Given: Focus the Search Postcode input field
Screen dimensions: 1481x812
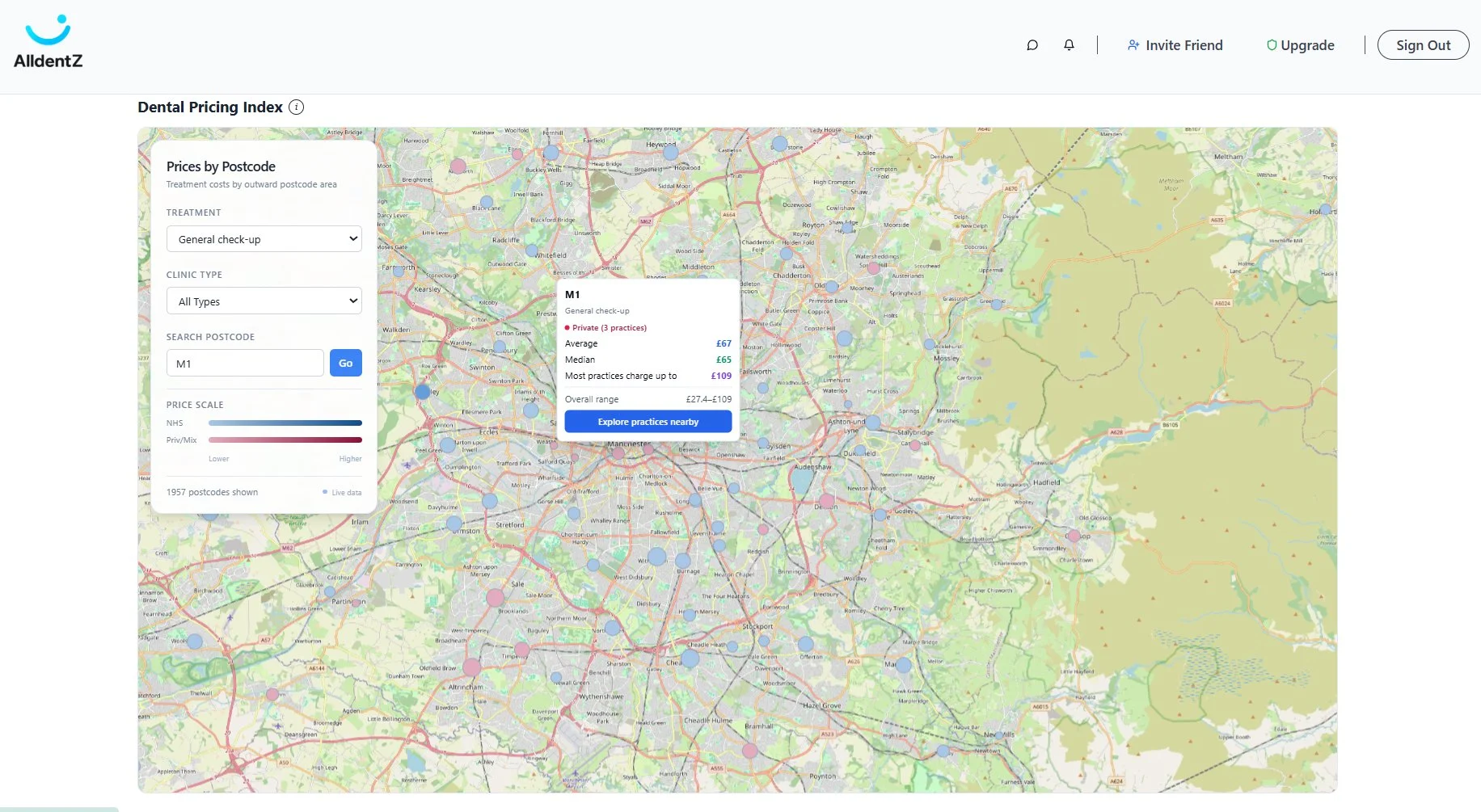Looking at the screenshot, I should click(245, 364).
